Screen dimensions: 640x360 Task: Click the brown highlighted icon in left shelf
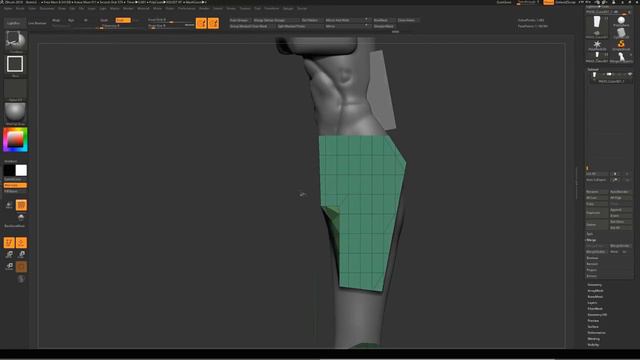pos(21,267)
